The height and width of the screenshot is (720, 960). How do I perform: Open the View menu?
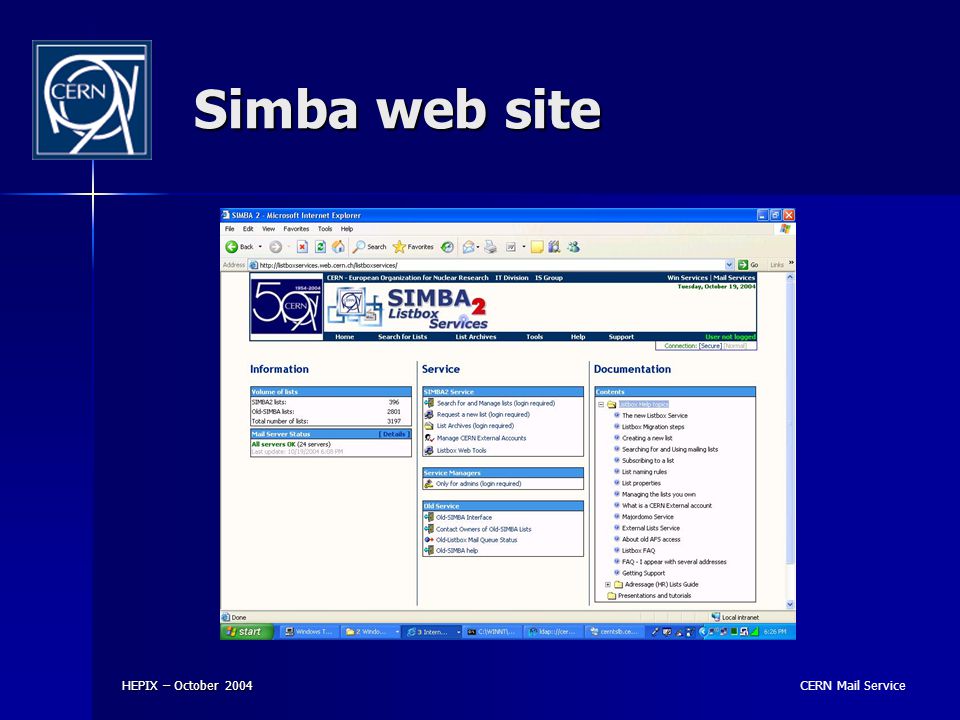click(x=268, y=229)
